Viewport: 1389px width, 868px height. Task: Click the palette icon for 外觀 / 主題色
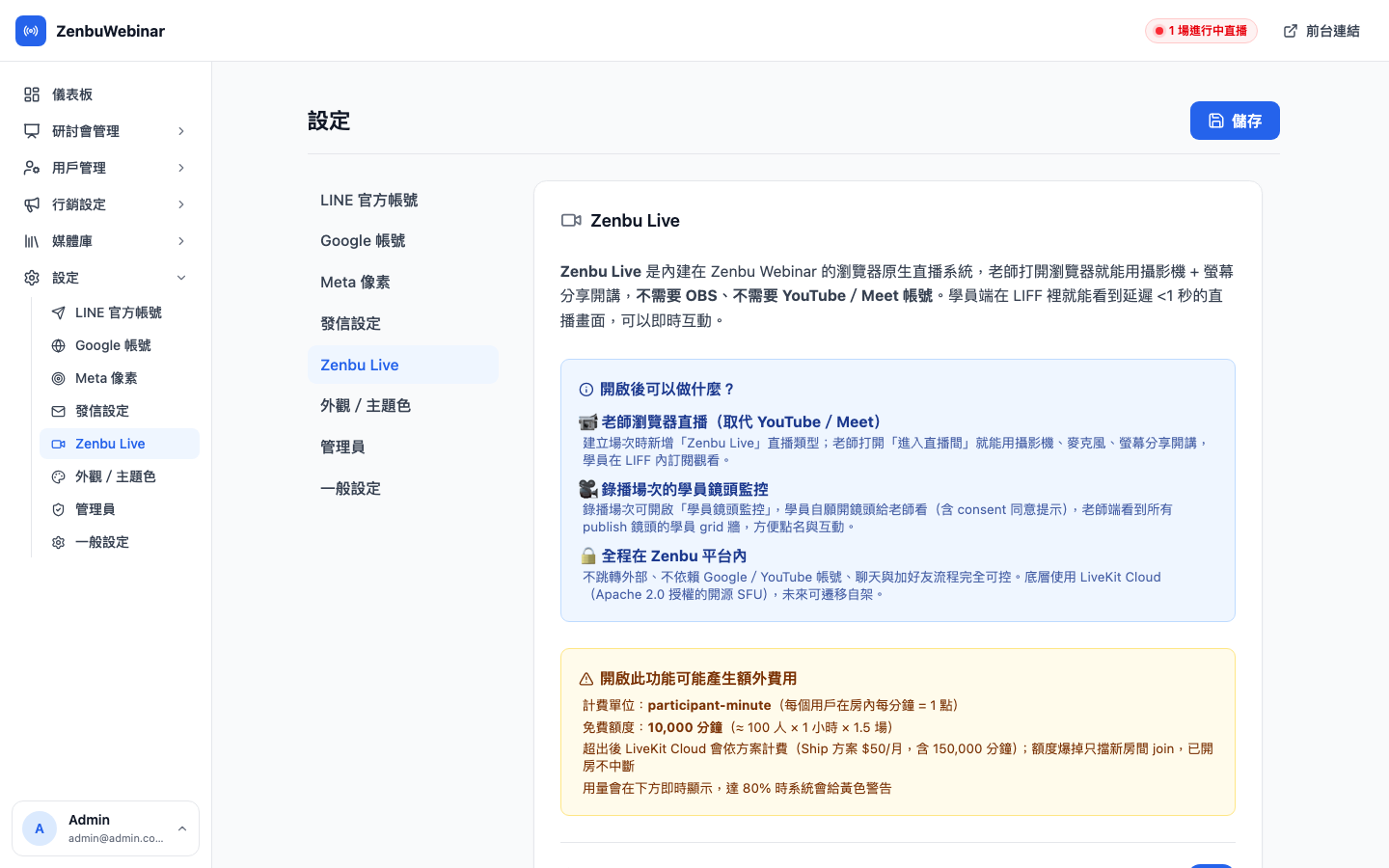tap(58, 476)
